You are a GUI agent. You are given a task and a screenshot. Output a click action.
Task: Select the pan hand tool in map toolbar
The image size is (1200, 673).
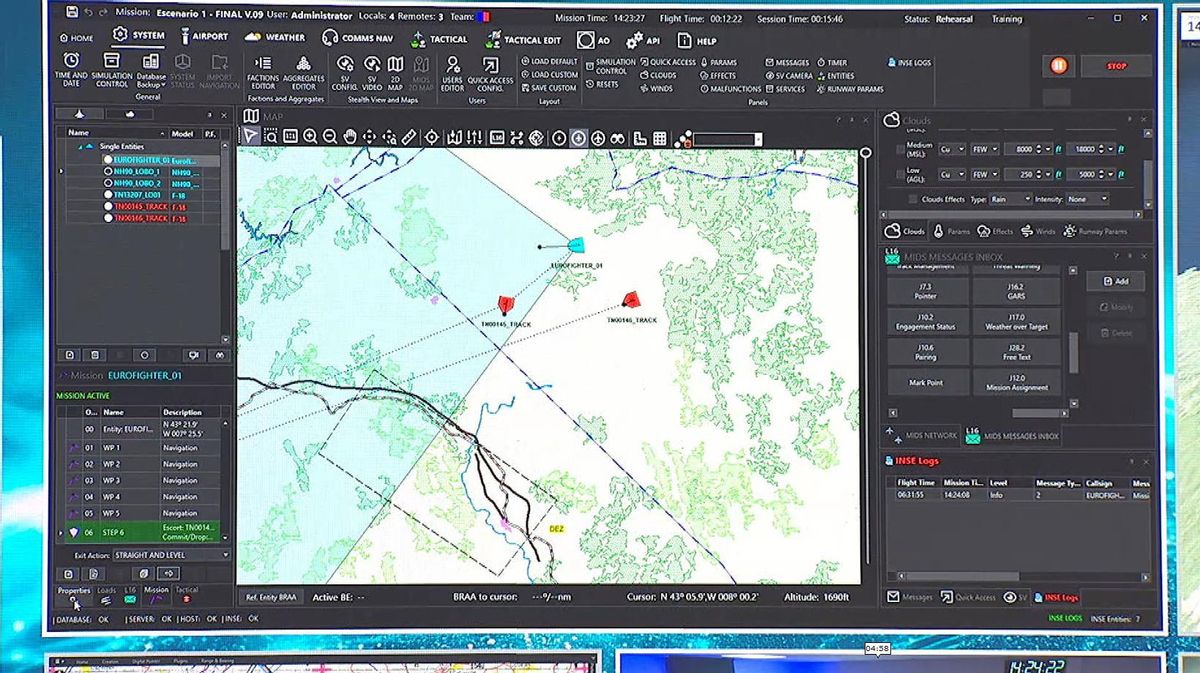click(x=349, y=138)
